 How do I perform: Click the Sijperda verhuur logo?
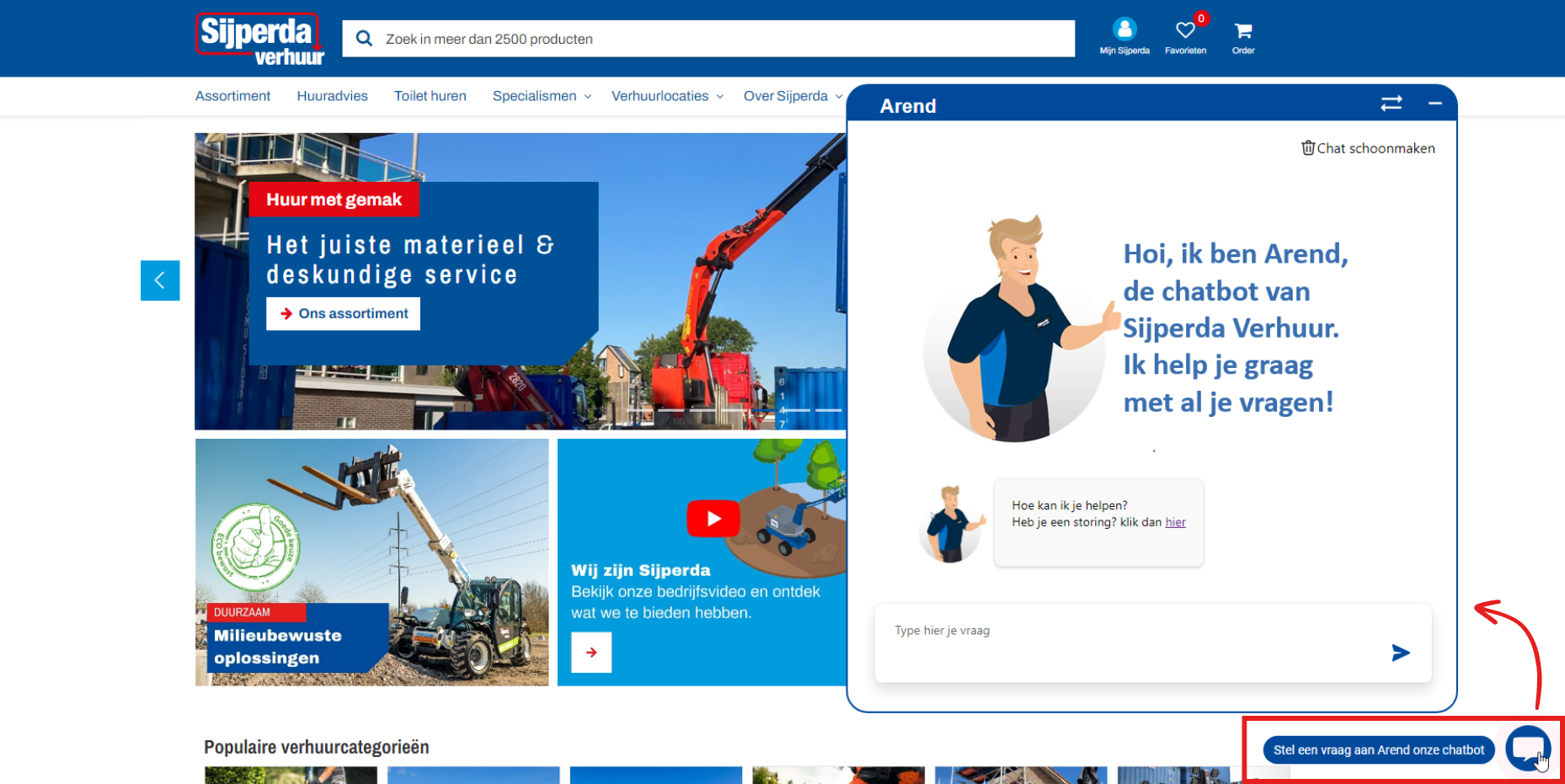pyautogui.click(x=259, y=39)
